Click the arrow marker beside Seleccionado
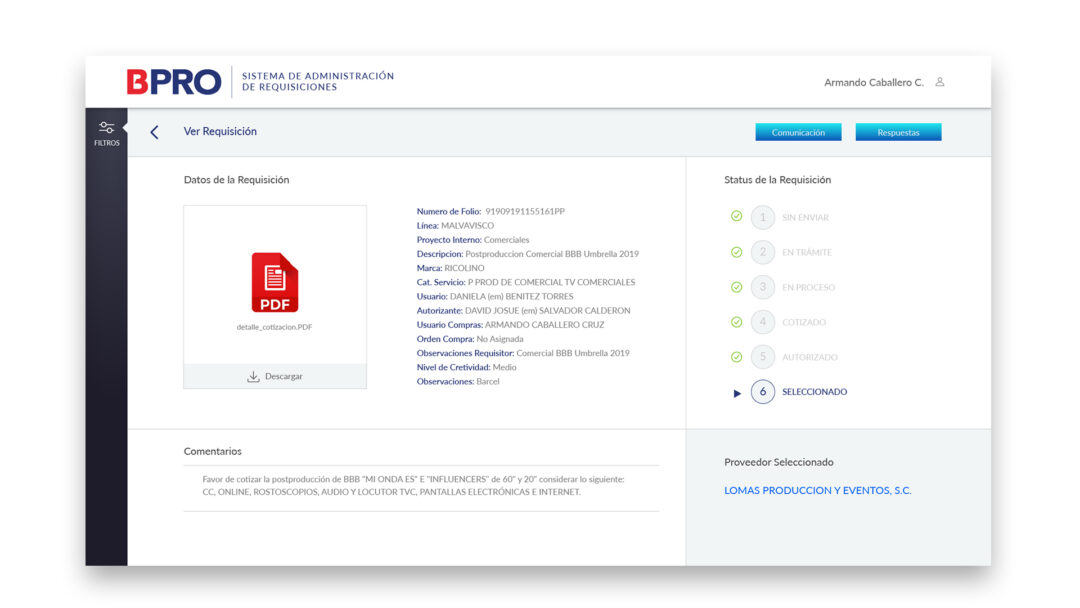The height and width of the screenshot is (608, 1080). tap(737, 393)
